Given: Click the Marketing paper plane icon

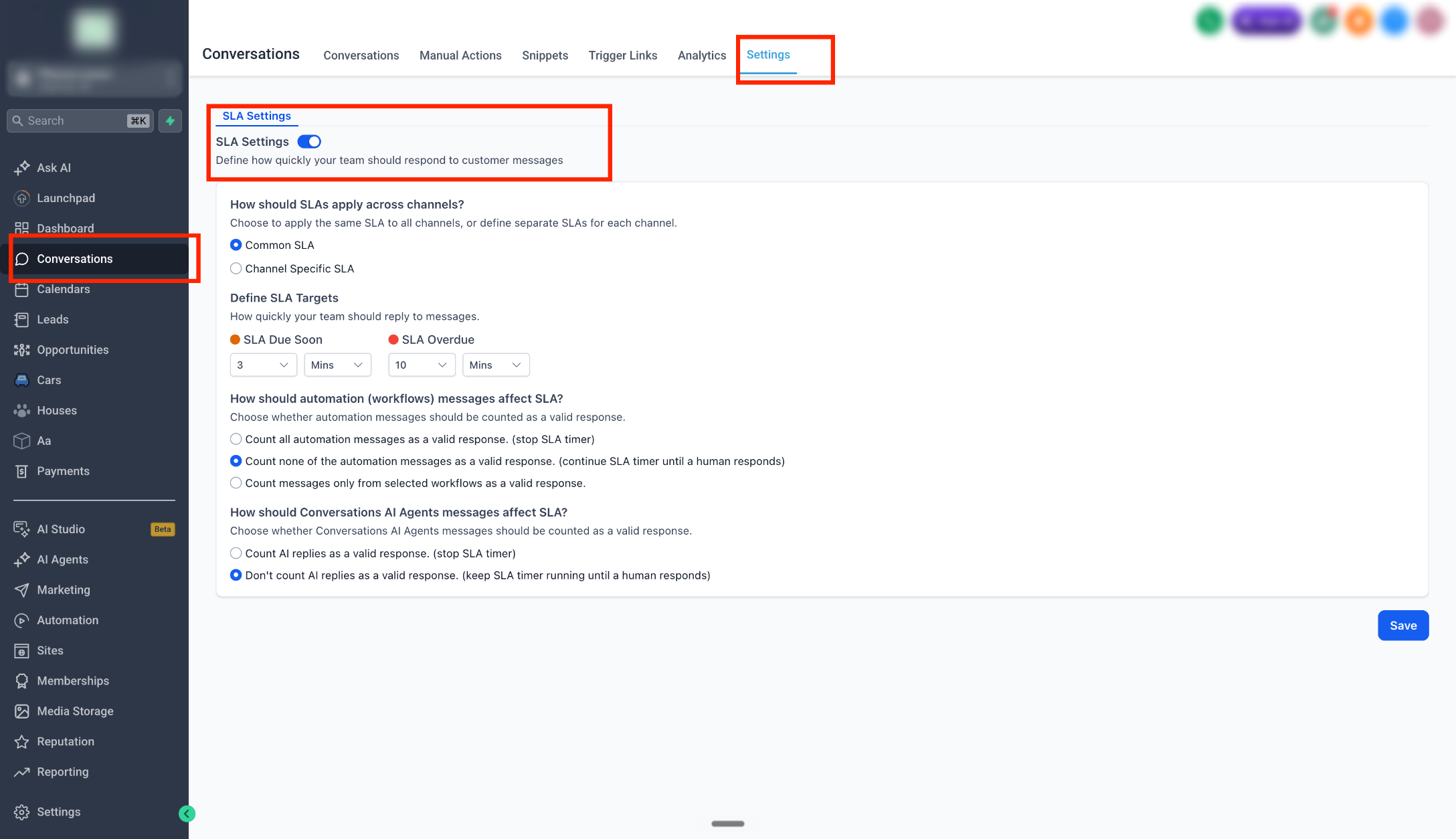Looking at the screenshot, I should pos(21,590).
